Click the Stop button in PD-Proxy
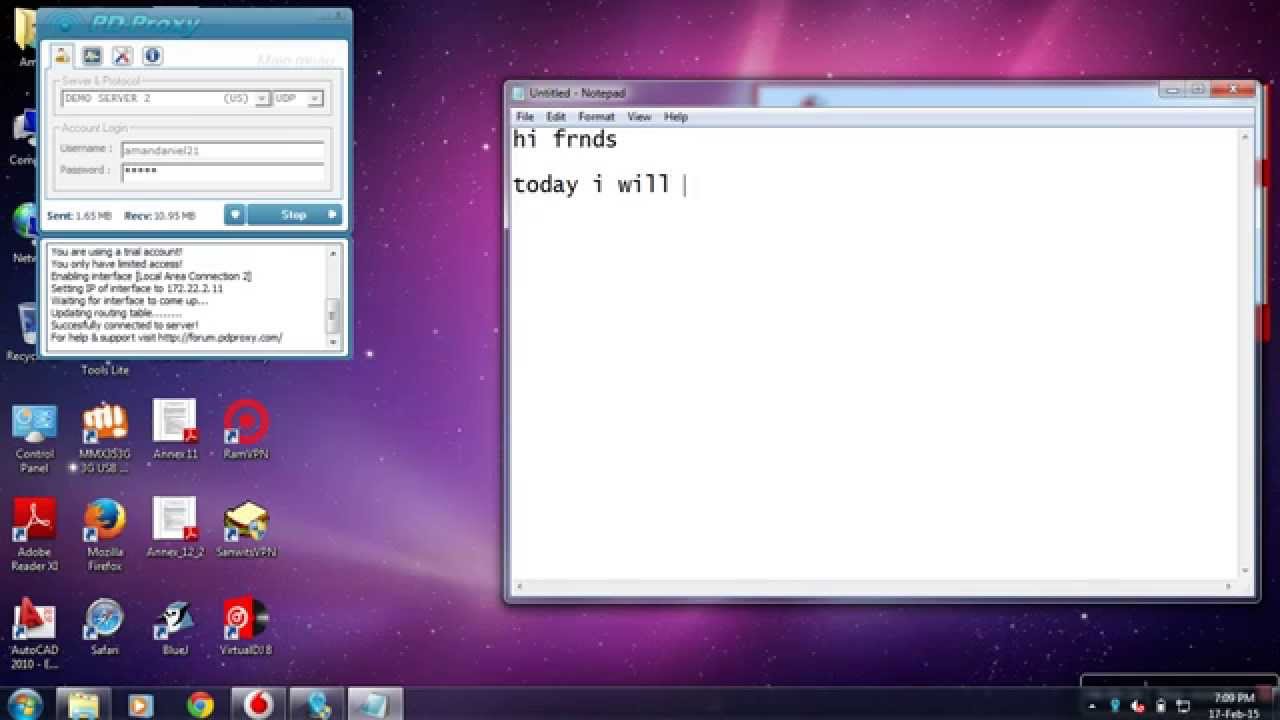The width and height of the screenshot is (1280, 720). 294,215
